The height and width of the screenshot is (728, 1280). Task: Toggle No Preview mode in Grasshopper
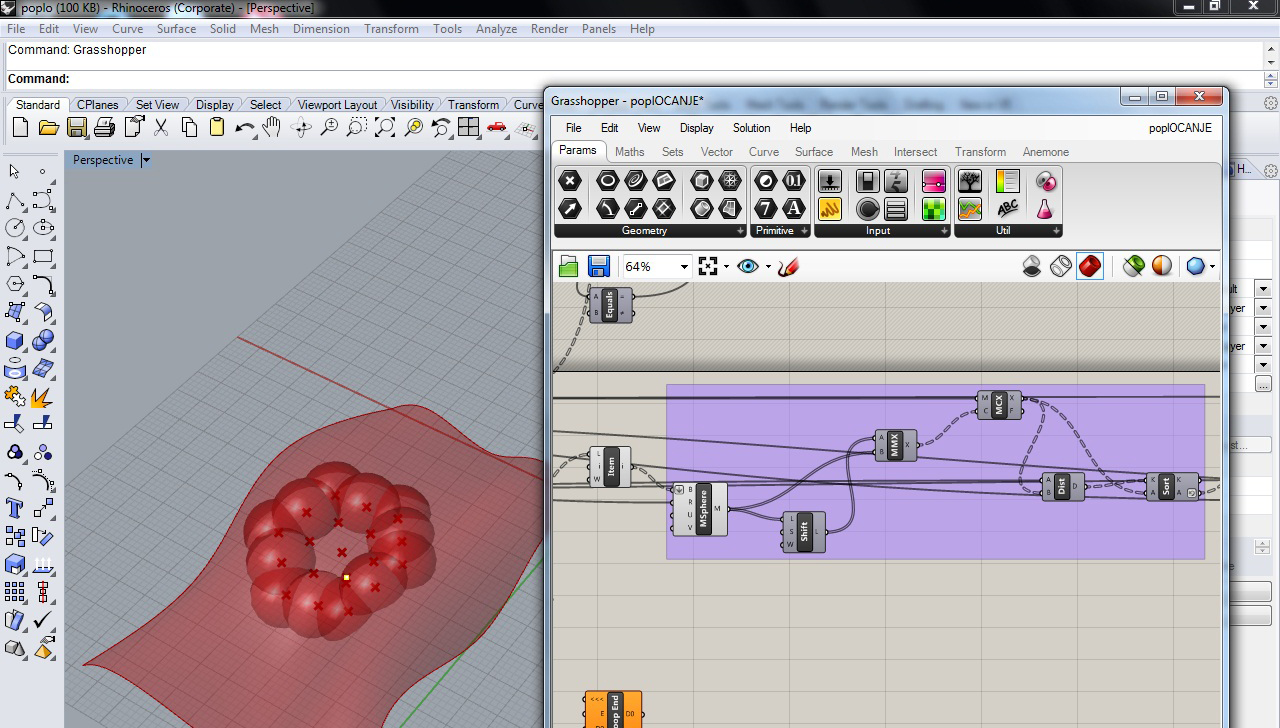(x=1032, y=266)
